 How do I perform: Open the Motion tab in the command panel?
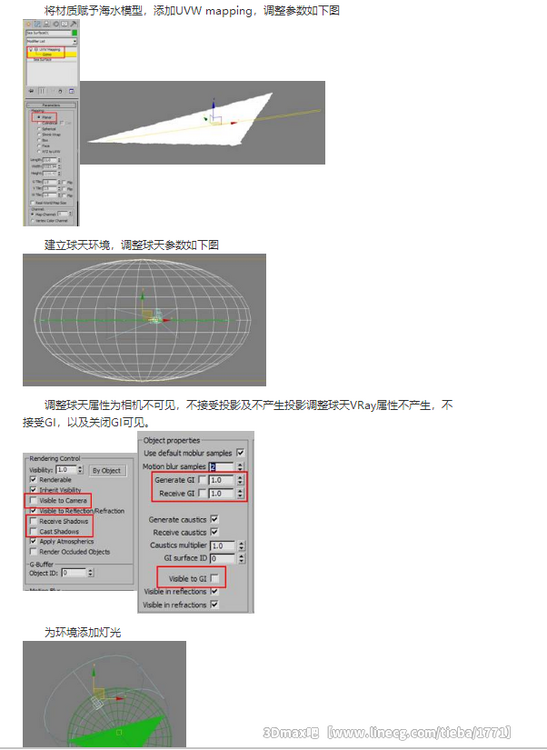pos(56,24)
